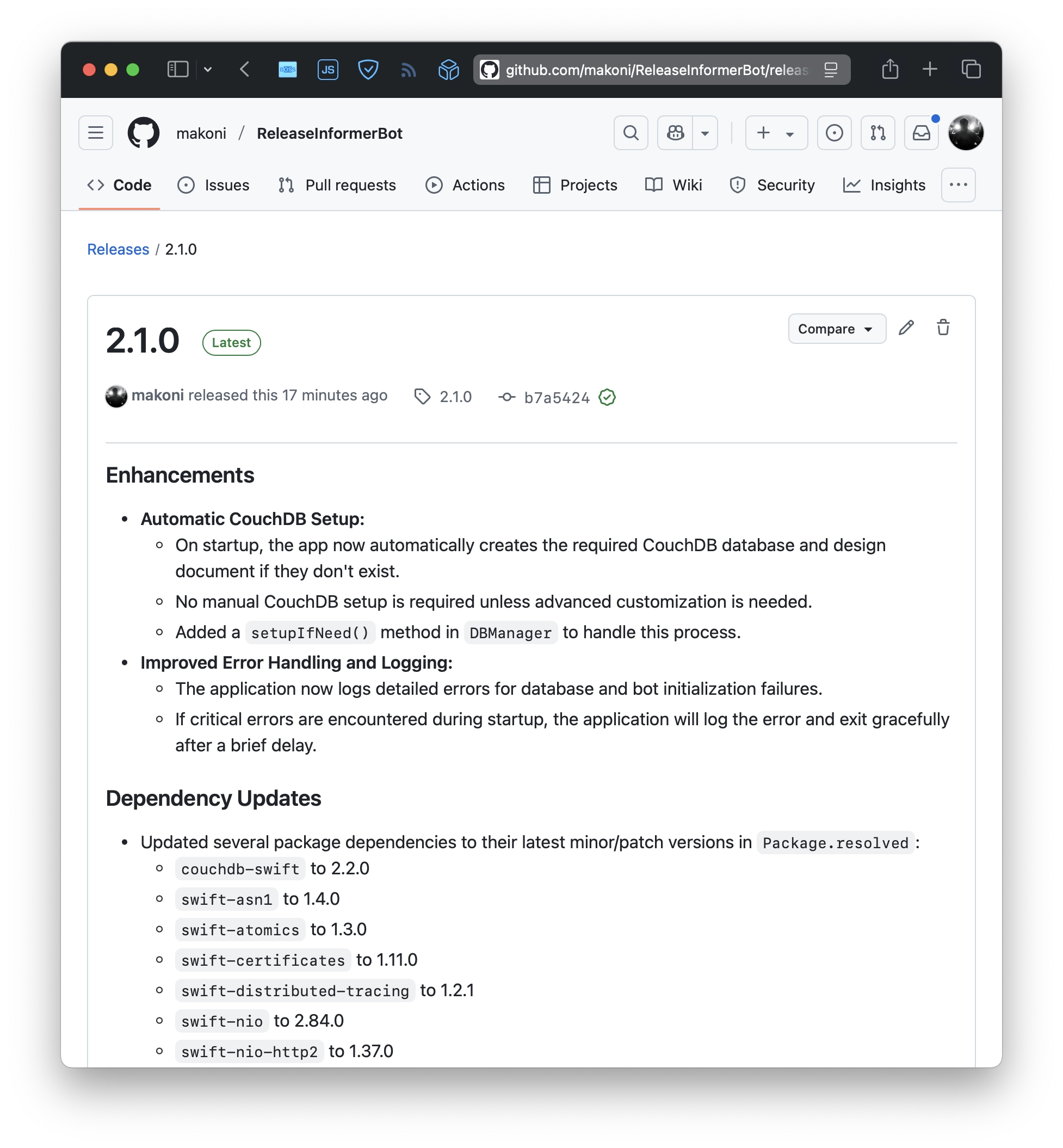Open the Projects tab
The image size is (1063, 1148).
575,185
